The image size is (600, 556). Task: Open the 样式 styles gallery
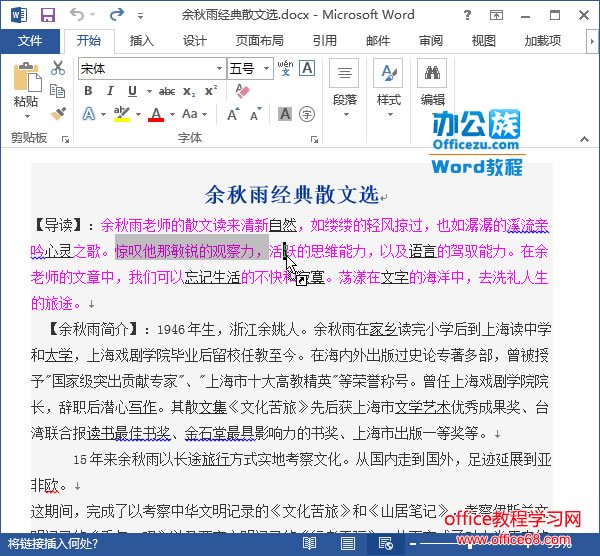[388, 89]
